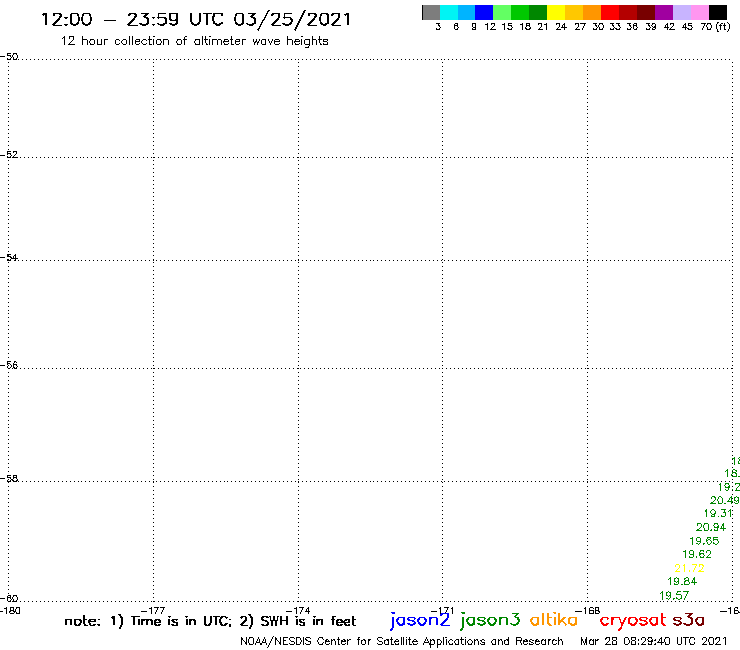Select the 19.31 wave height value

[718, 514]
